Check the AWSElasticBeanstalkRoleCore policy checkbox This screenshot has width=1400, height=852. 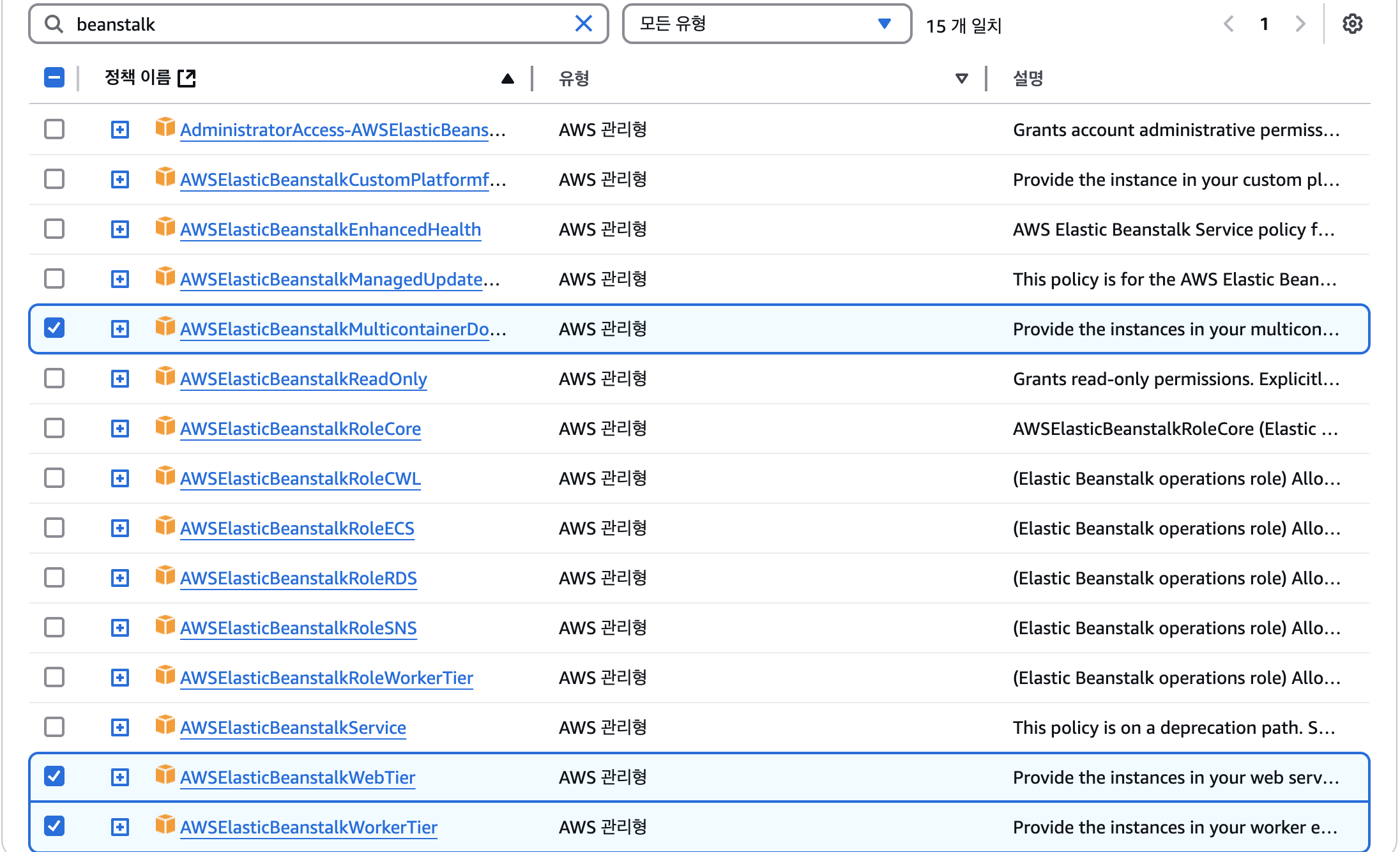pos(54,428)
